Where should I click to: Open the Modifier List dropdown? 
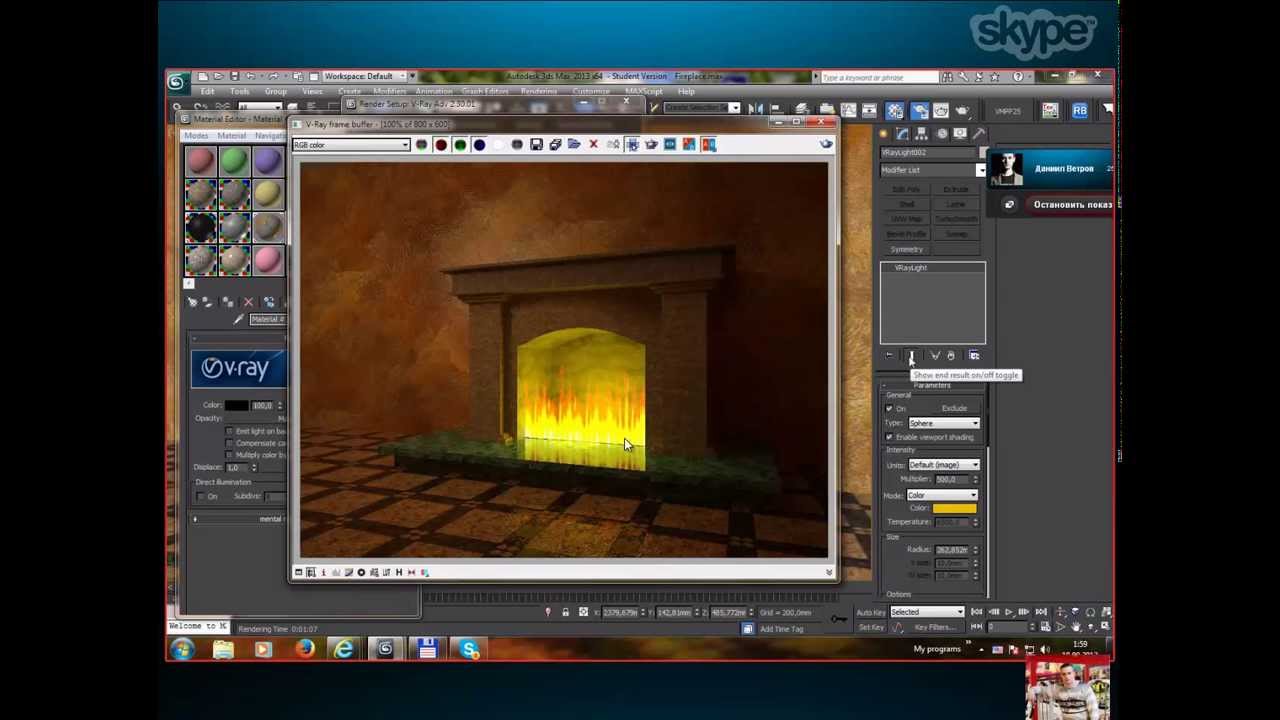pos(933,170)
